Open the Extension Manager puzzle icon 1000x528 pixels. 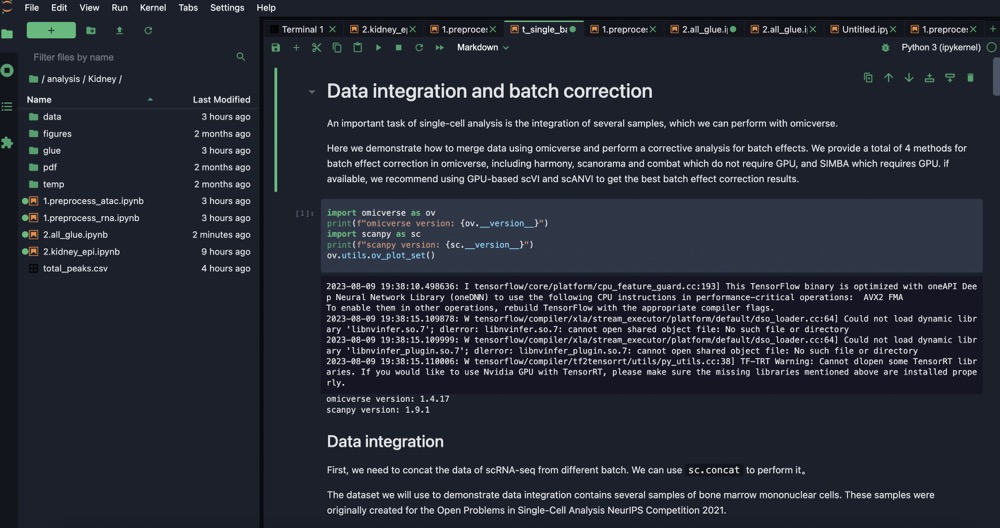click(x=7, y=143)
